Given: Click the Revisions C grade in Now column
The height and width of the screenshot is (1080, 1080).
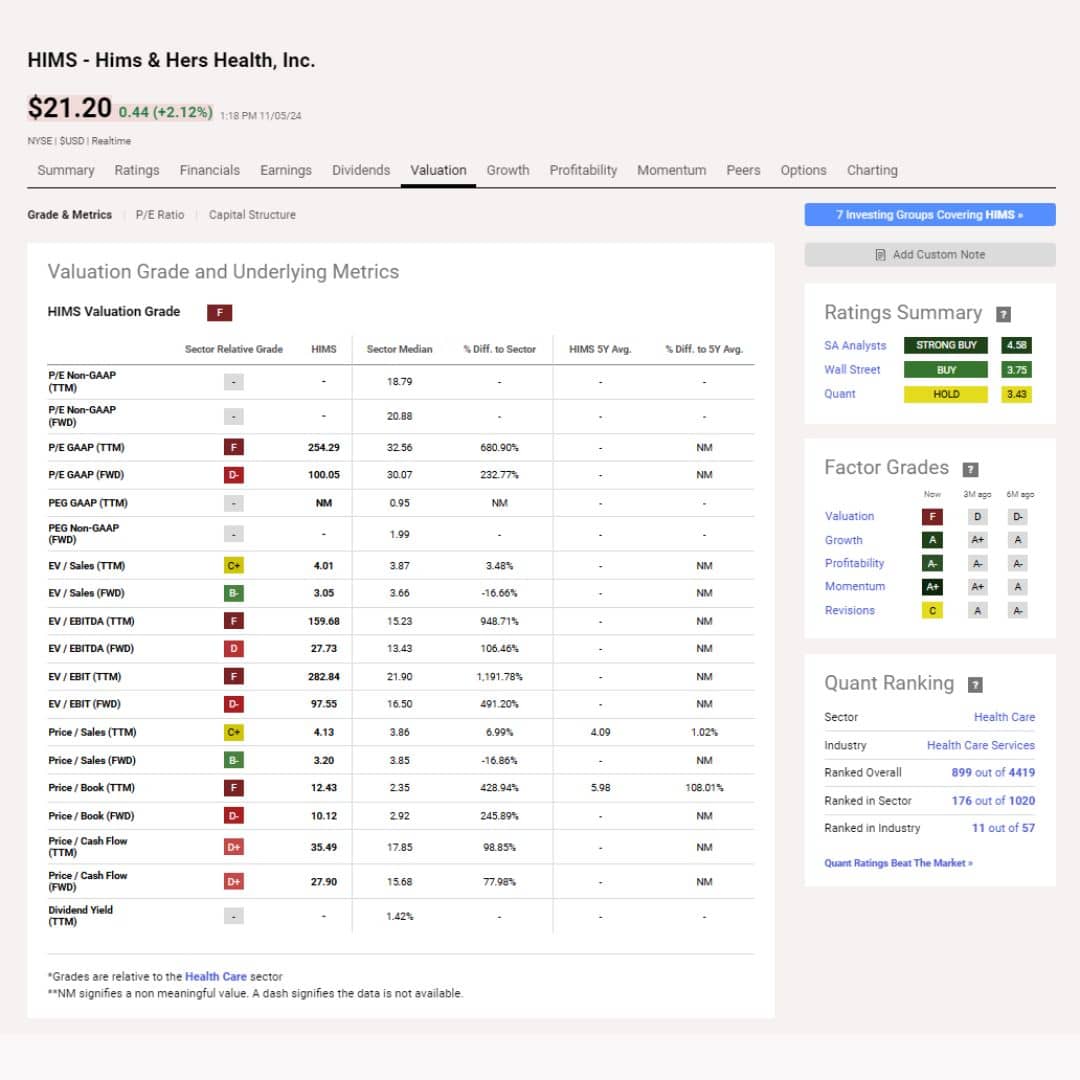Looking at the screenshot, I should (x=932, y=610).
